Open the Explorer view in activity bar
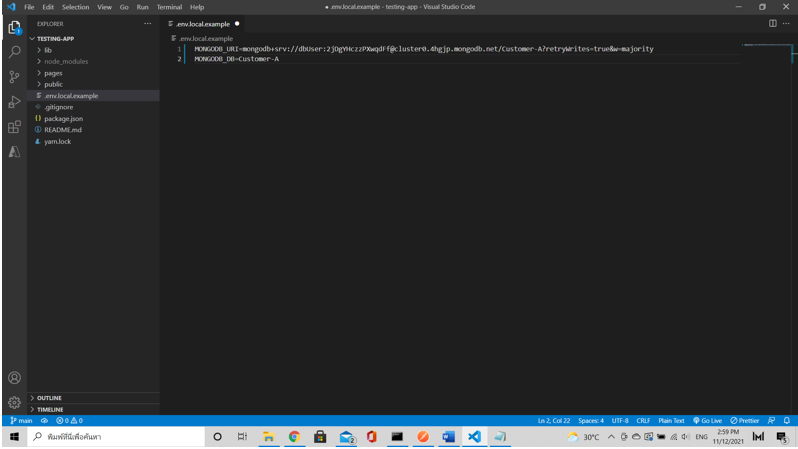 (x=14, y=27)
